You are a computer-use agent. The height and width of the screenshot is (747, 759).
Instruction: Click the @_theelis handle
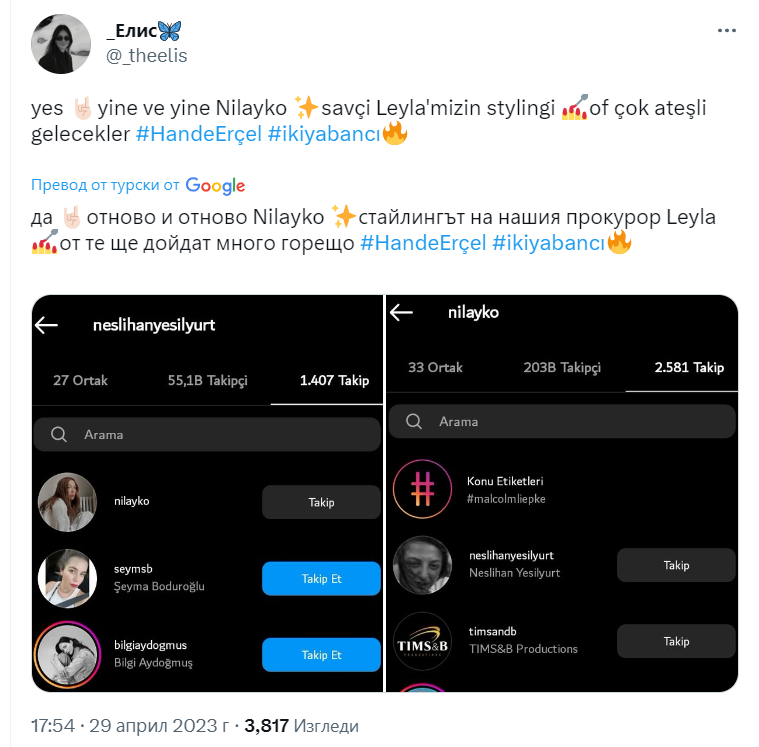(147, 56)
